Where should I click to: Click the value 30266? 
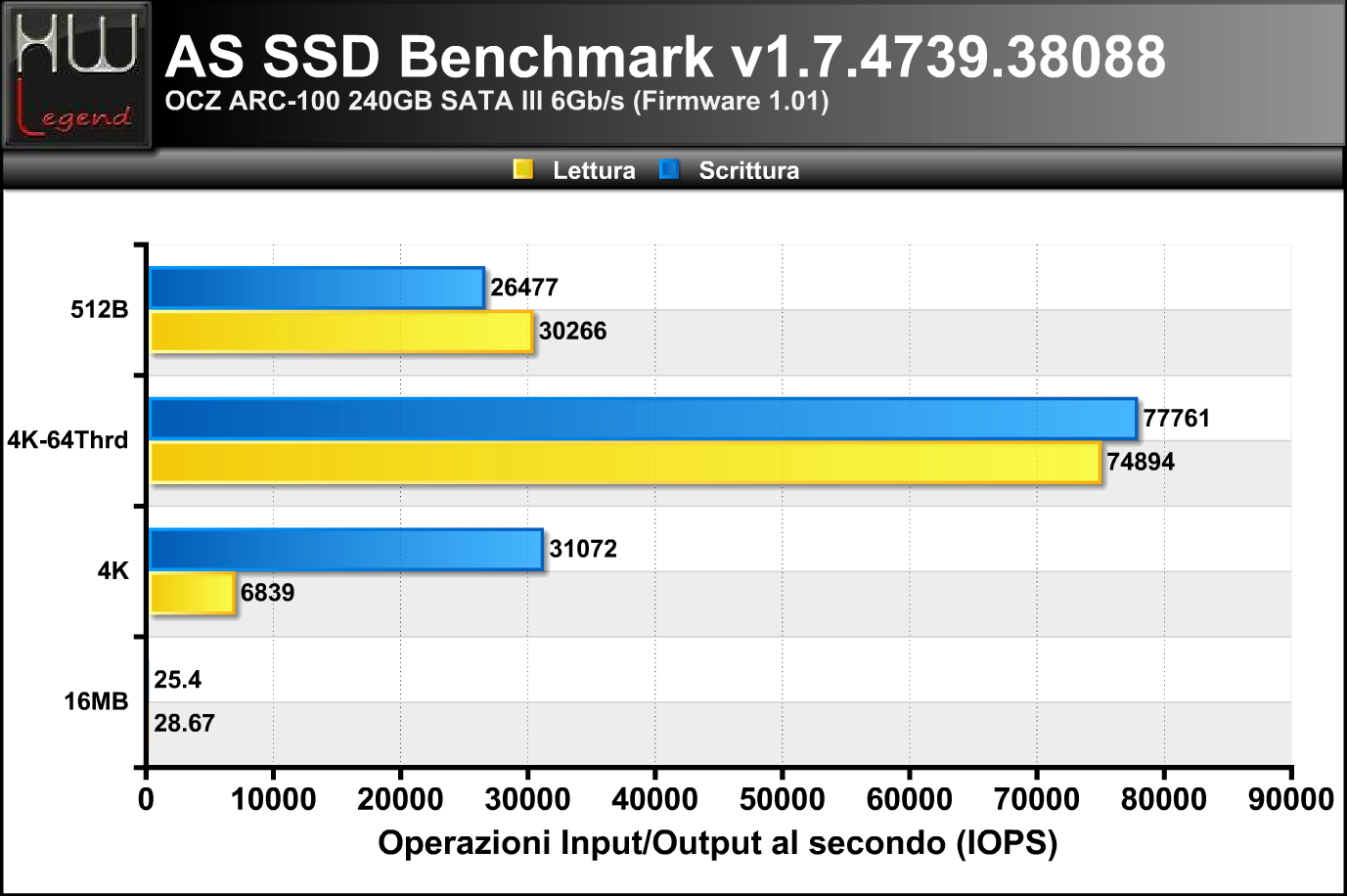coord(573,332)
